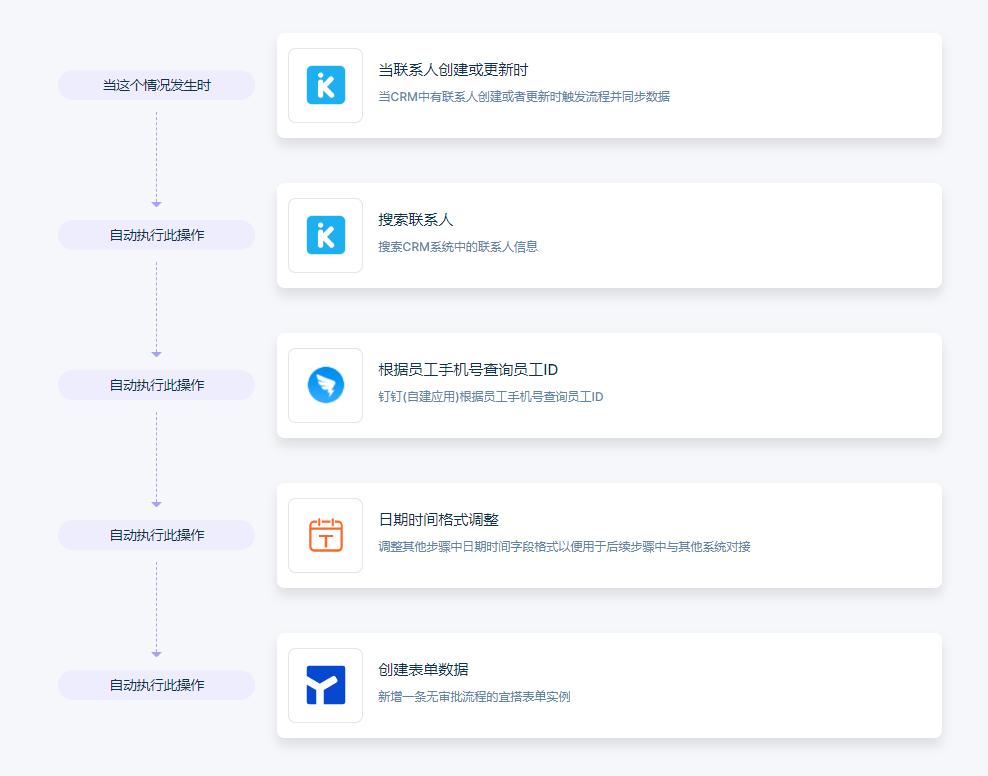Click the 搜索联系人 CRM app icon
The image size is (988, 776).
(x=325, y=235)
